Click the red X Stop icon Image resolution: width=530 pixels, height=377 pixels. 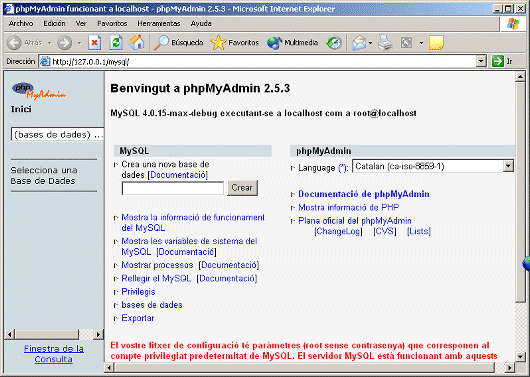click(95, 43)
